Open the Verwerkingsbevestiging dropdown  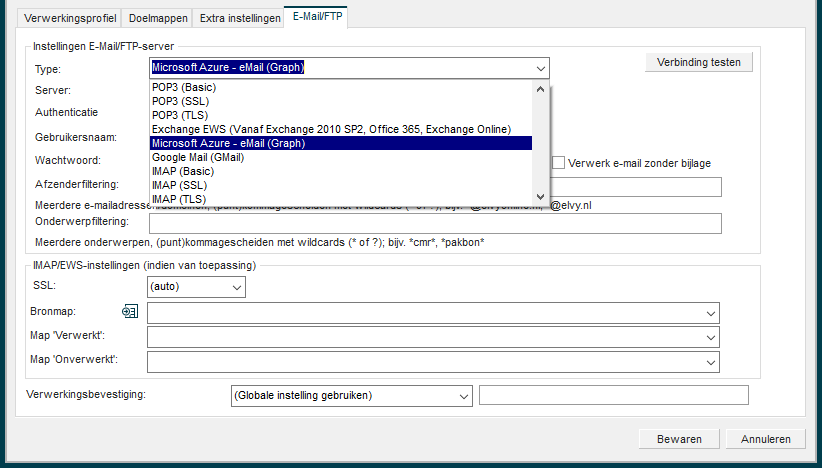point(463,396)
